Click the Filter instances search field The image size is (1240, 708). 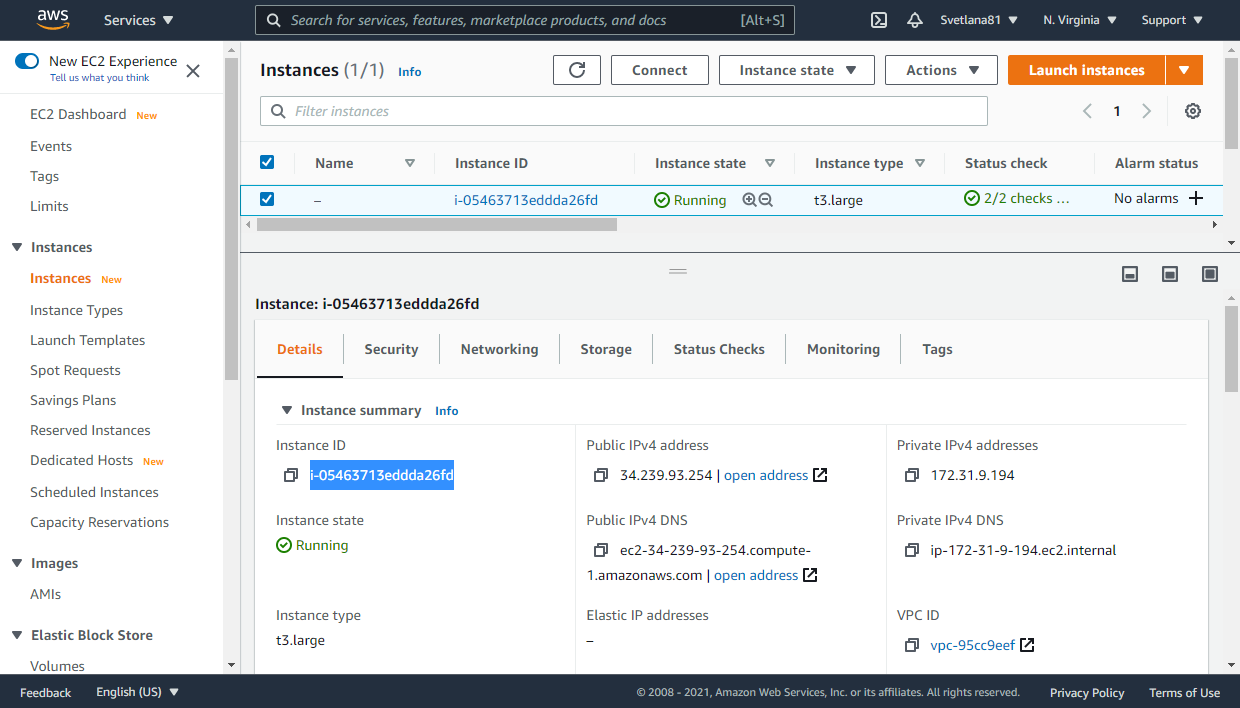coord(624,111)
